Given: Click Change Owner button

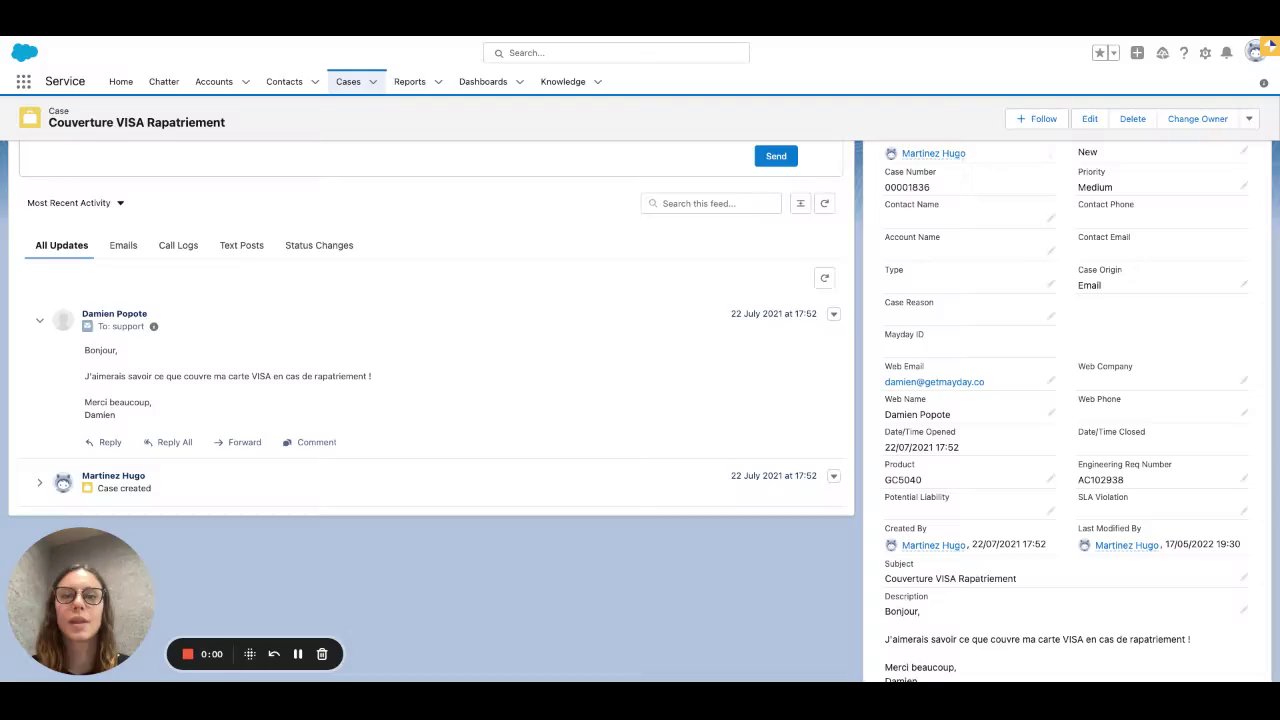Looking at the screenshot, I should (x=1198, y=119).
